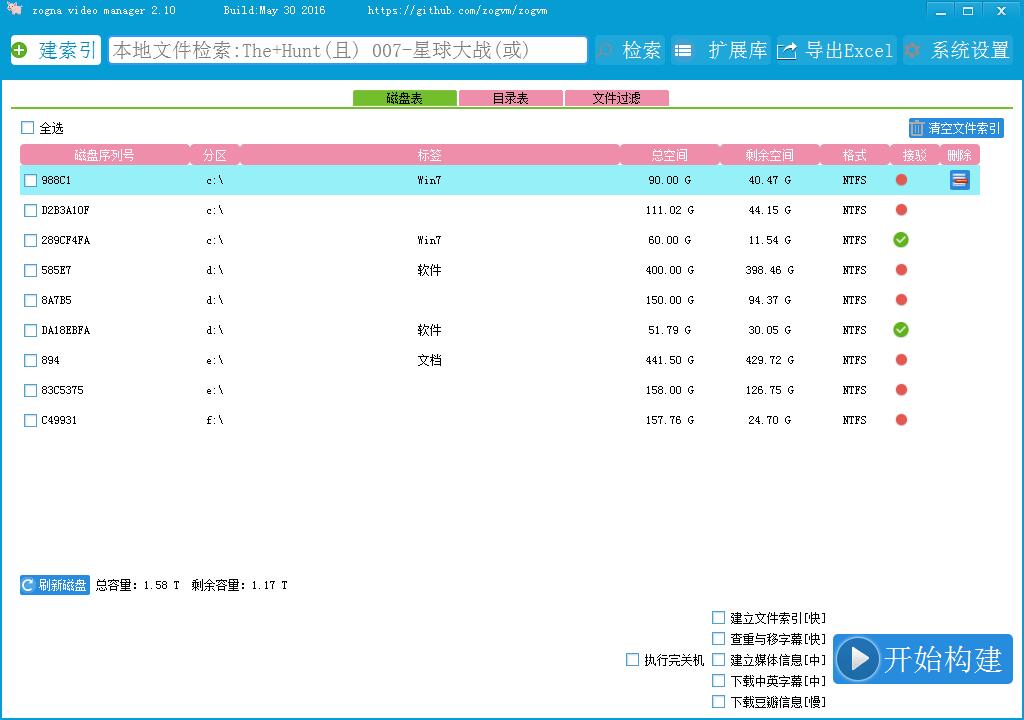
Task: Click the 94.37 G free space cell
Action: (x=769, y=300)
